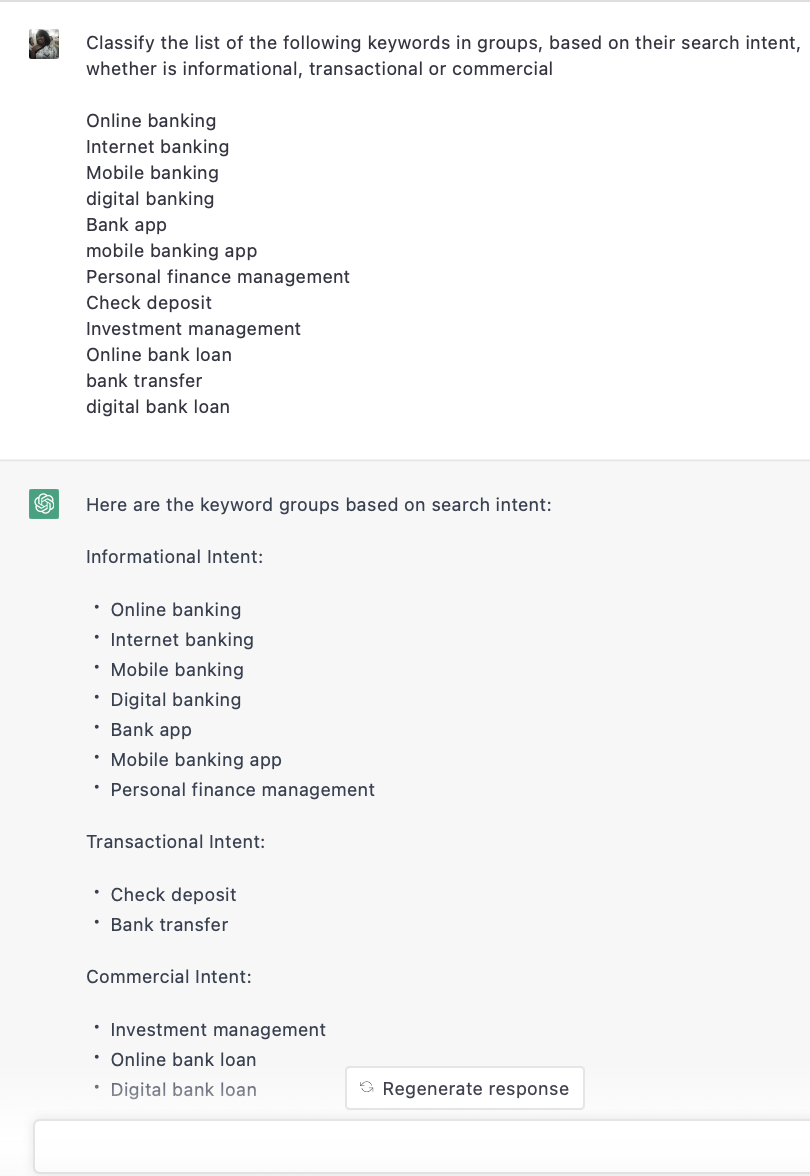Click the 'Commercial Intent:' heading
The height and width of the screenshot is (1176, 810).
coord(168,977)
